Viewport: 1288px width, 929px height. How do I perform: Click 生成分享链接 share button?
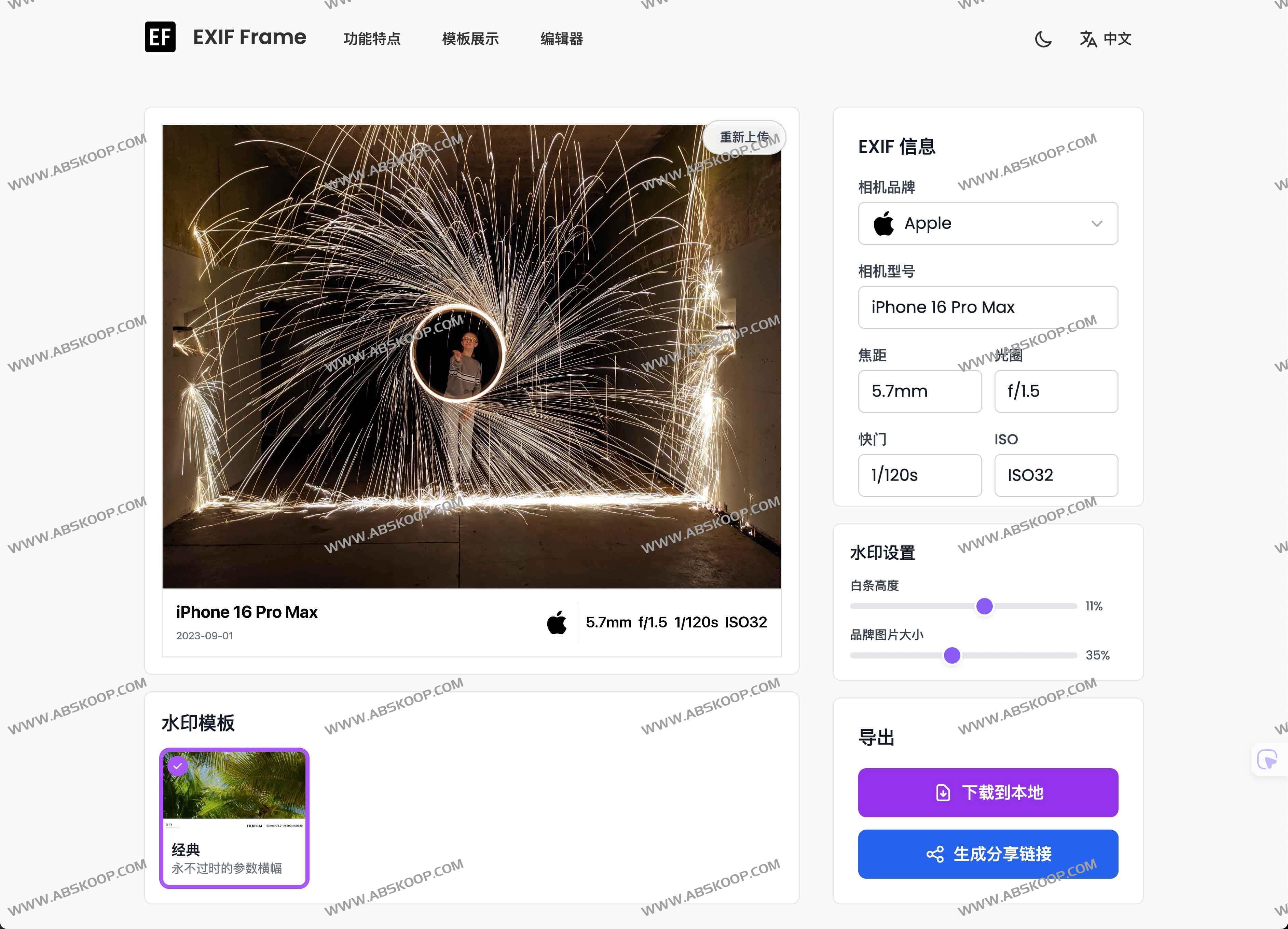tap(988, 854)
